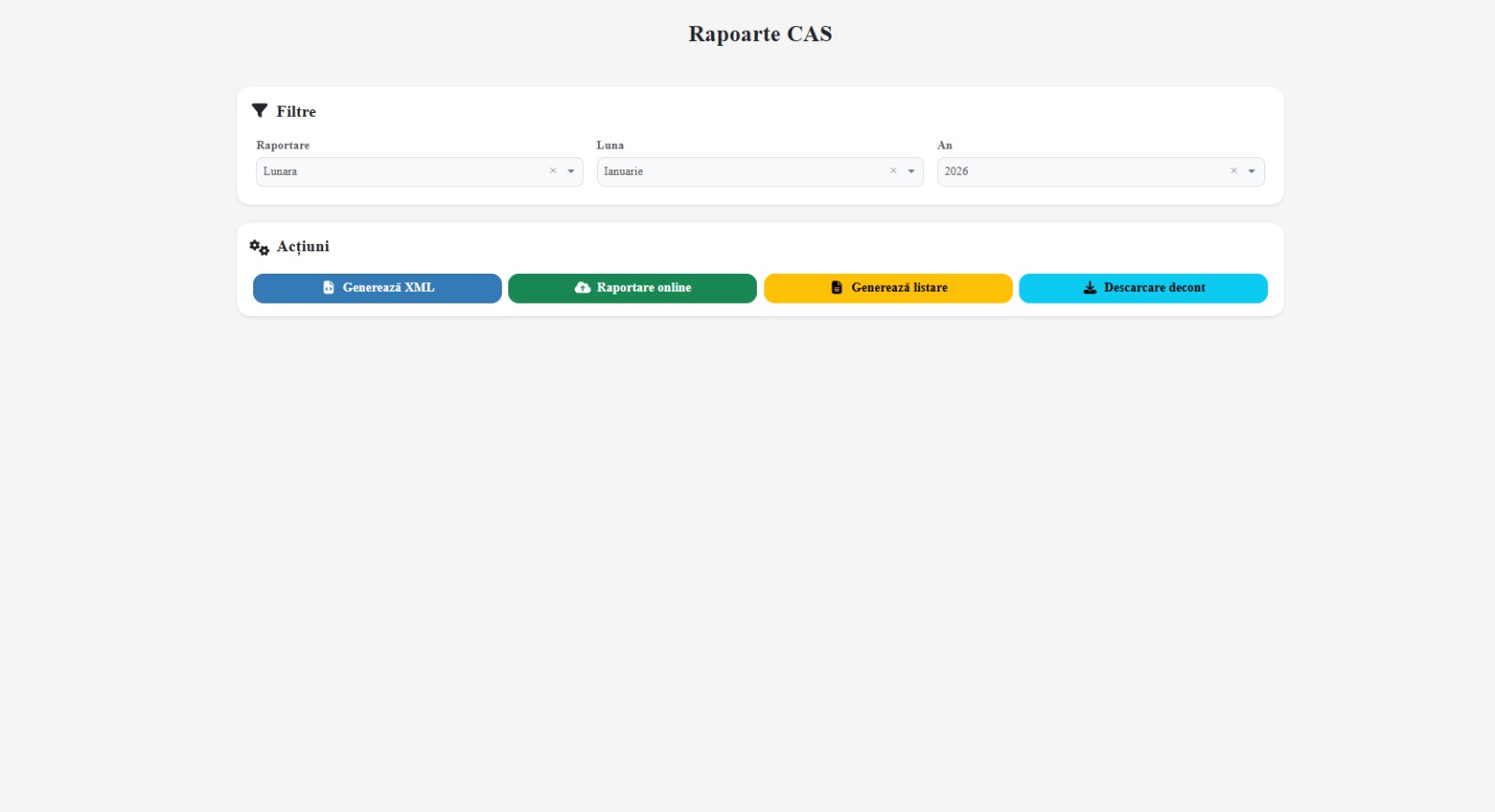Screen dimensions: 1495x812
Task: Expand the Luna dropdown arrow
Action: tap(912, 172)
